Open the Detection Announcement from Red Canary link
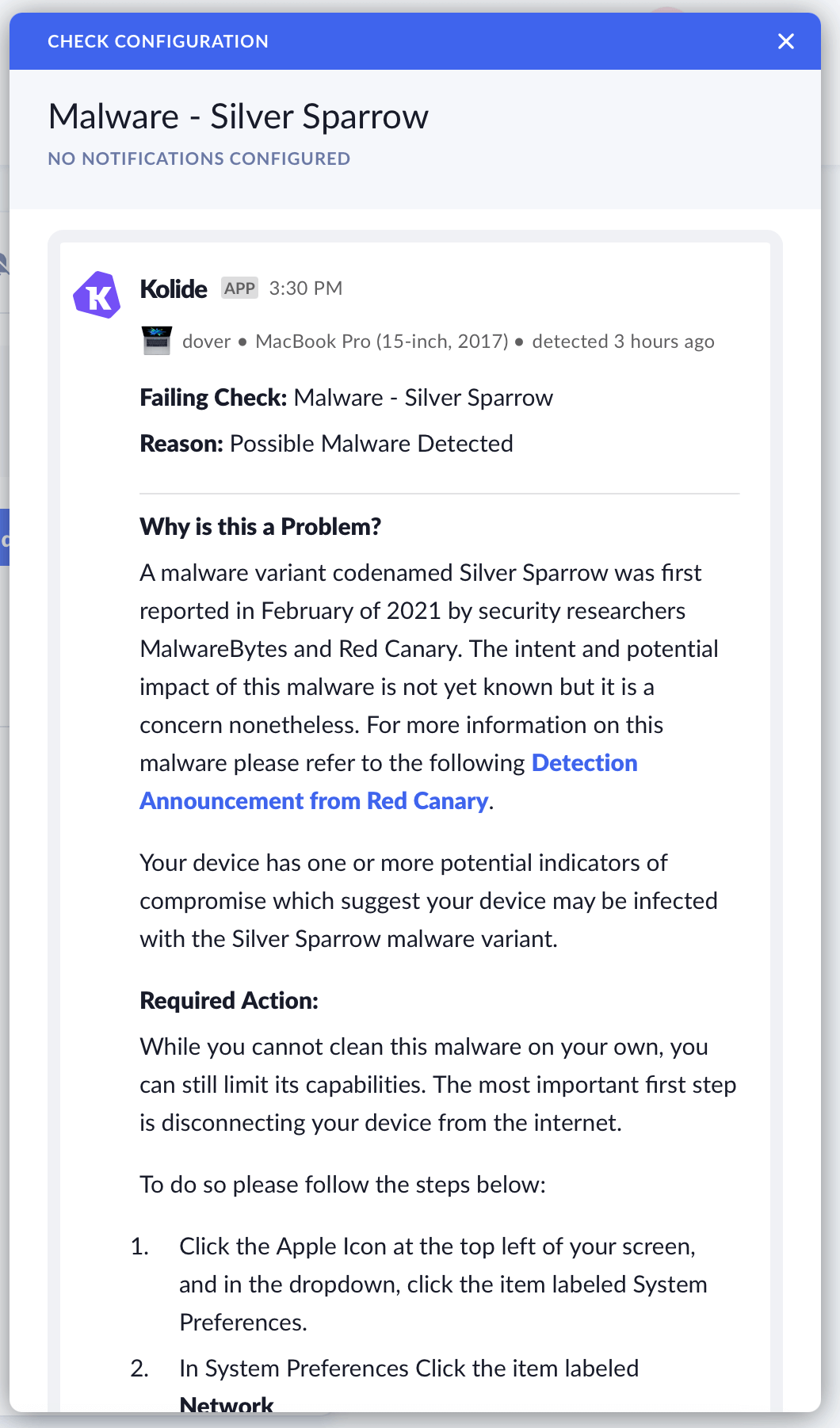840x1428 pixels. (x=314, y=800)
